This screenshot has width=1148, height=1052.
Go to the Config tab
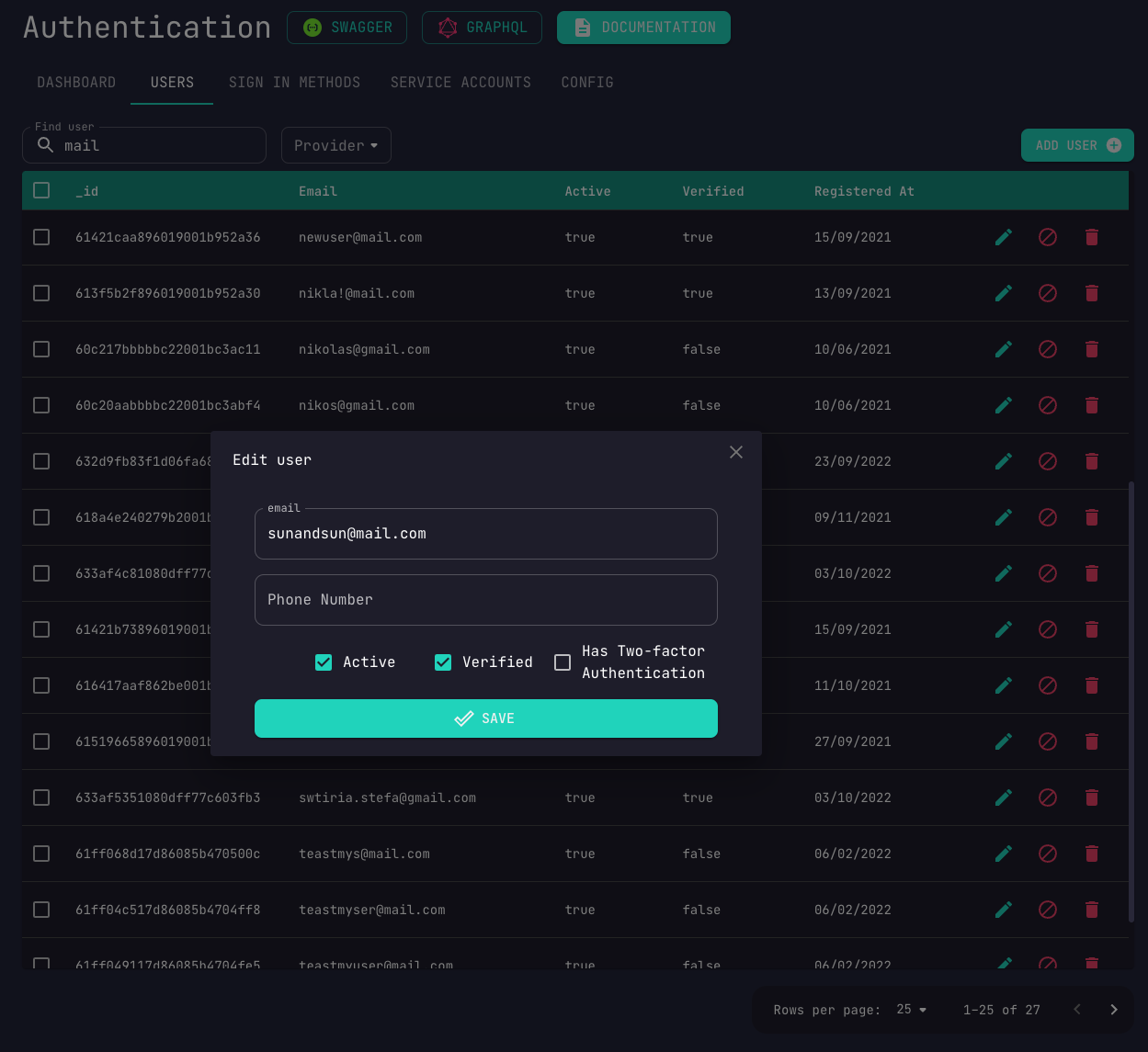click(587, 82)
